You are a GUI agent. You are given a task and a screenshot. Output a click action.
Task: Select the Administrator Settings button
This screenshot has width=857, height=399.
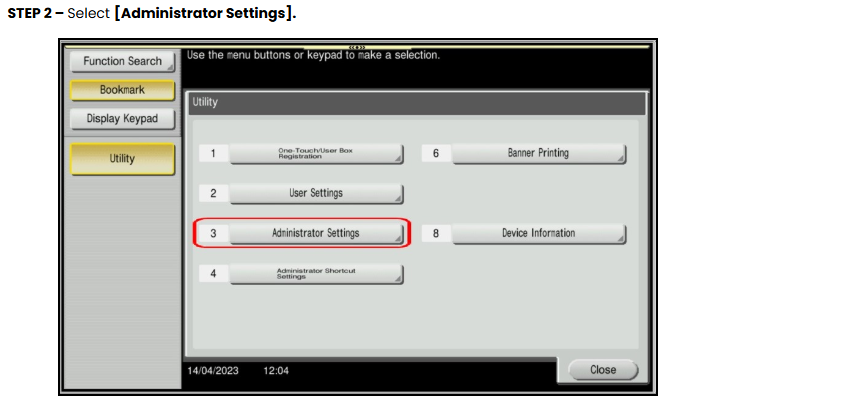coord(316,233)
